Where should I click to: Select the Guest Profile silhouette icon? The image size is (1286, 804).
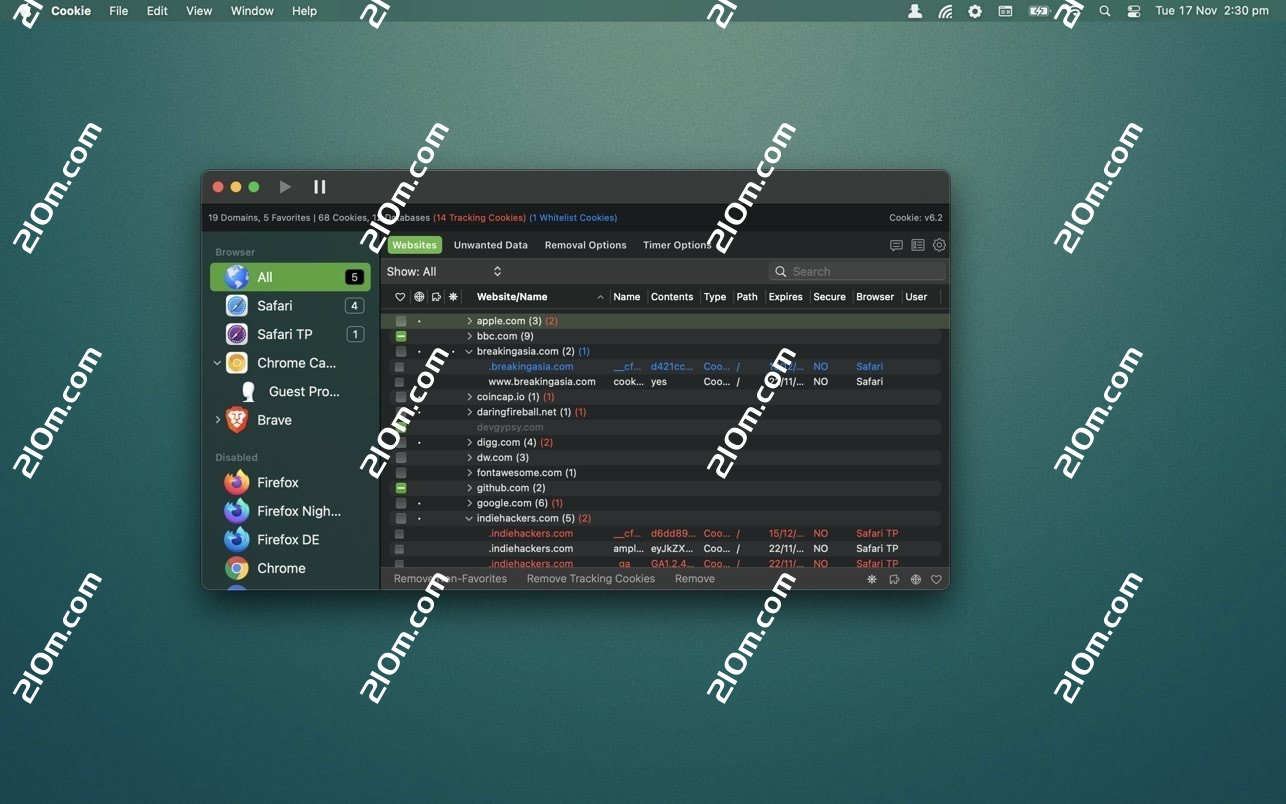point(249,391)
